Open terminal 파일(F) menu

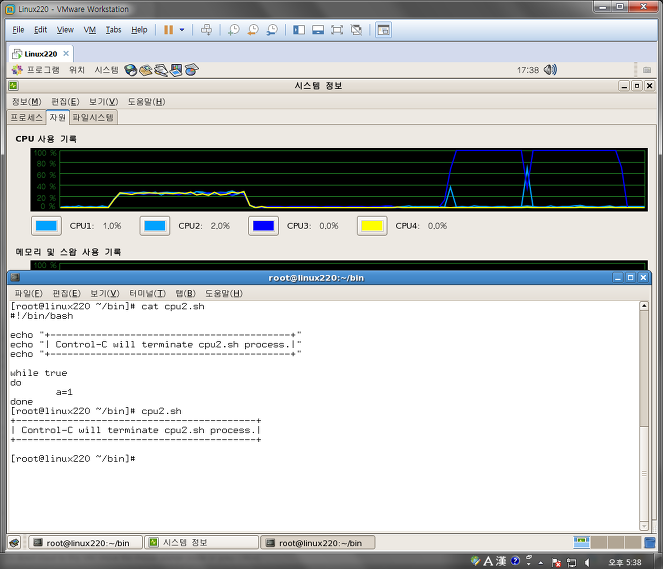28,293
